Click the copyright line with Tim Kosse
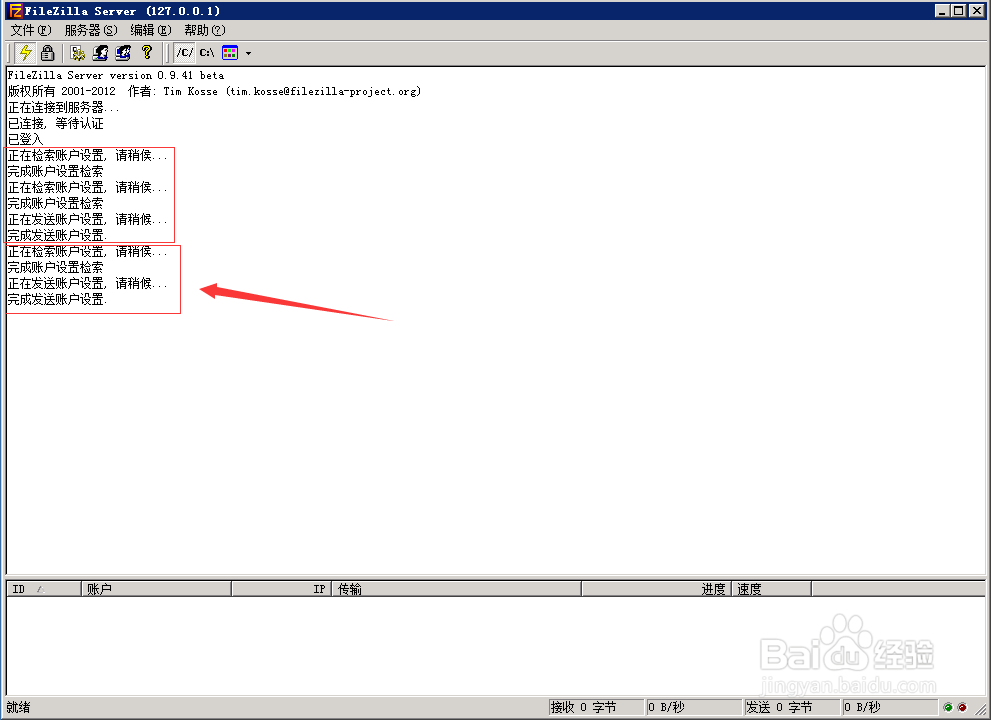Viewport: 991px width, 720px height. 214,91
